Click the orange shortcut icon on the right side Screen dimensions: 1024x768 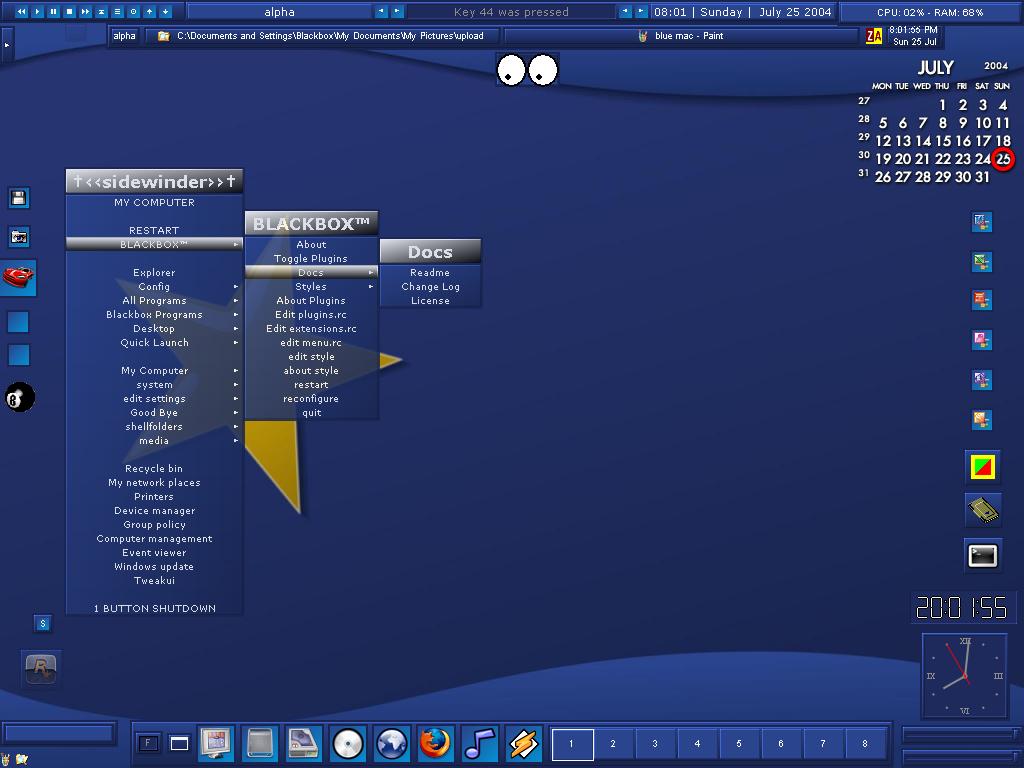pos(982,419)
